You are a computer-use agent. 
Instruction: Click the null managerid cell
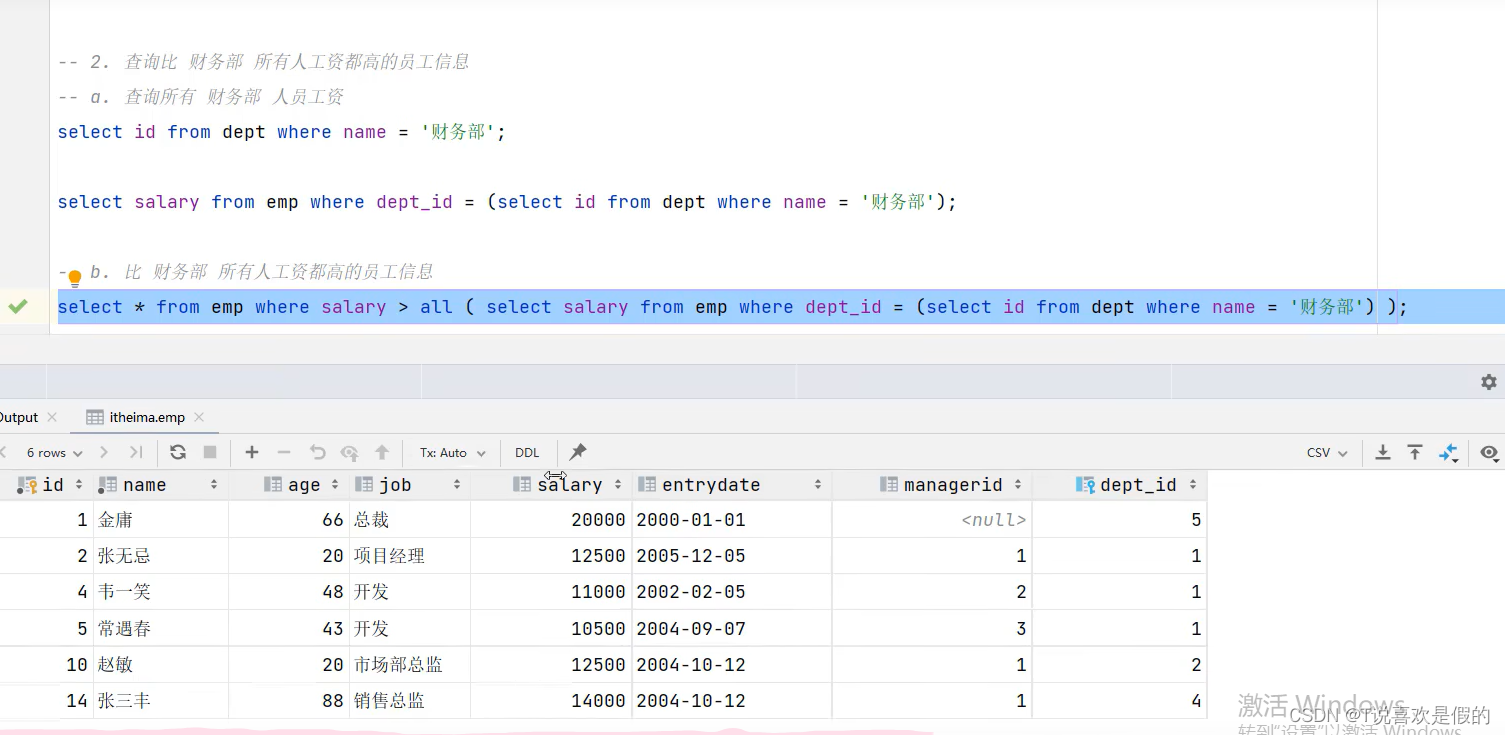point(932,520)
